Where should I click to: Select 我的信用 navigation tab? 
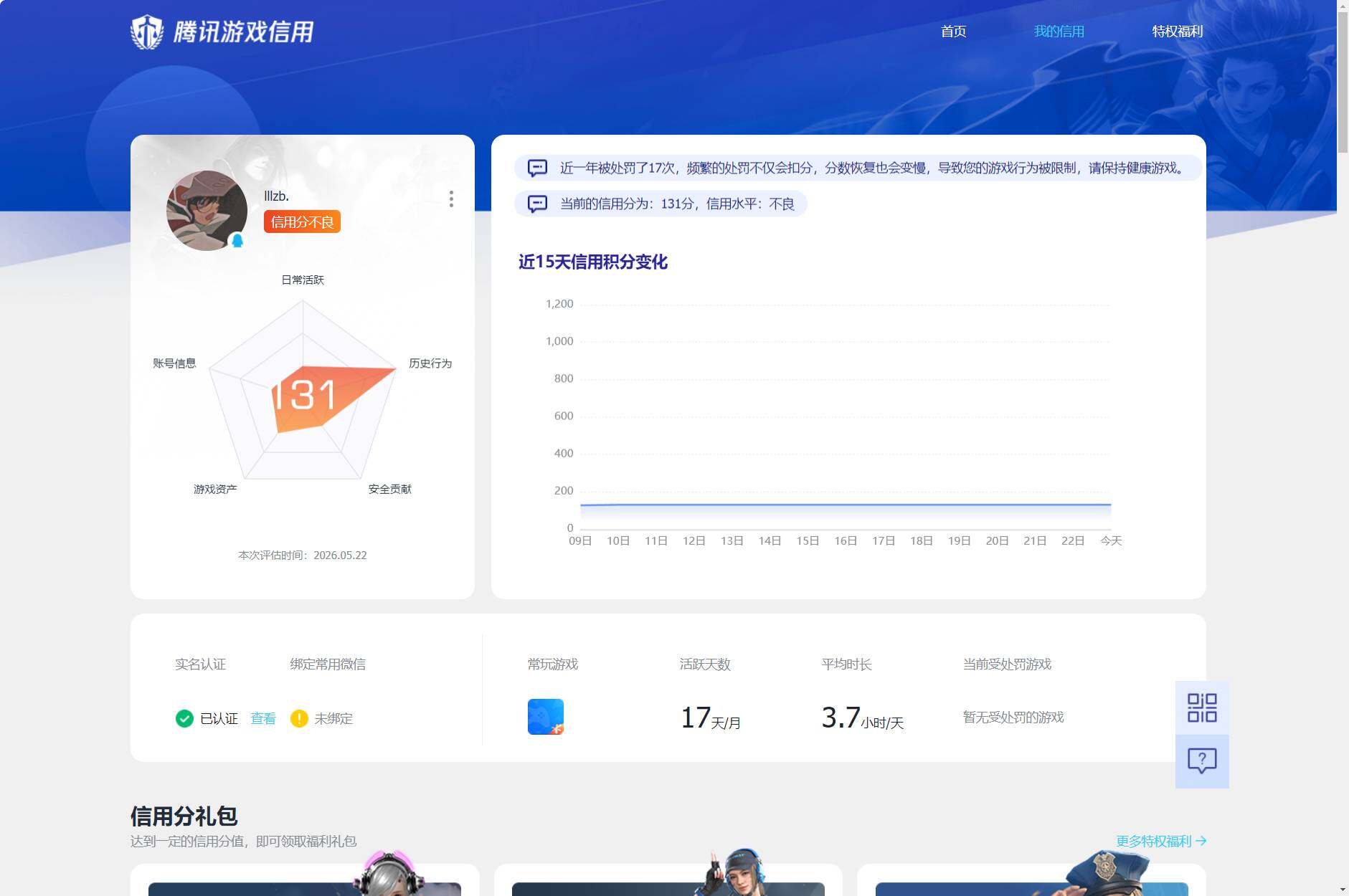coord(1059,32)
